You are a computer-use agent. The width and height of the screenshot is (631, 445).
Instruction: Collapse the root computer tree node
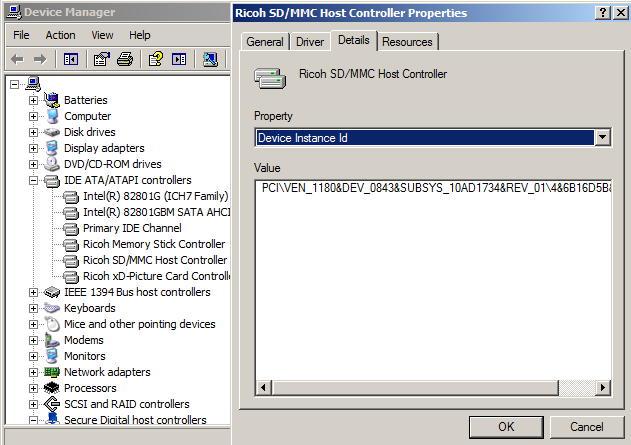point(14,84)
